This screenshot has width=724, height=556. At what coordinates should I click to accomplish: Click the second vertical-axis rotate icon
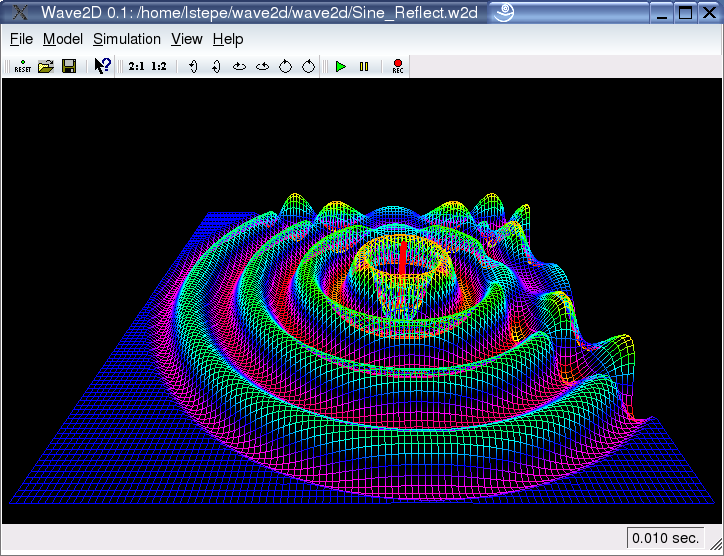[216, 66]
